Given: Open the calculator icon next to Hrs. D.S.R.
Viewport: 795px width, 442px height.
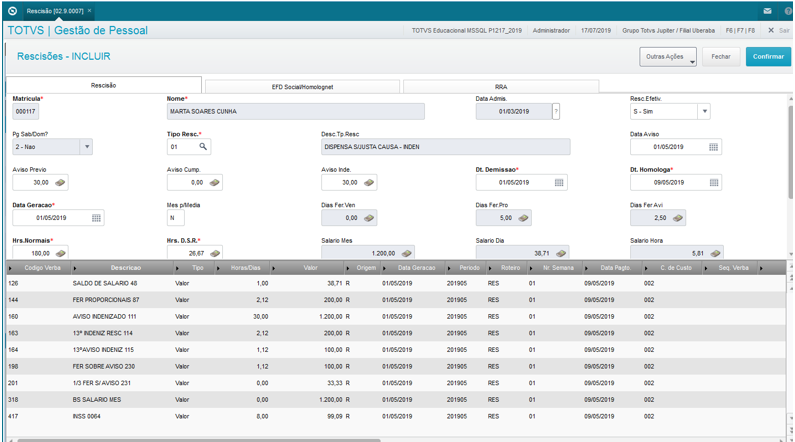Looking at the screenshot, I should (214, 253).
